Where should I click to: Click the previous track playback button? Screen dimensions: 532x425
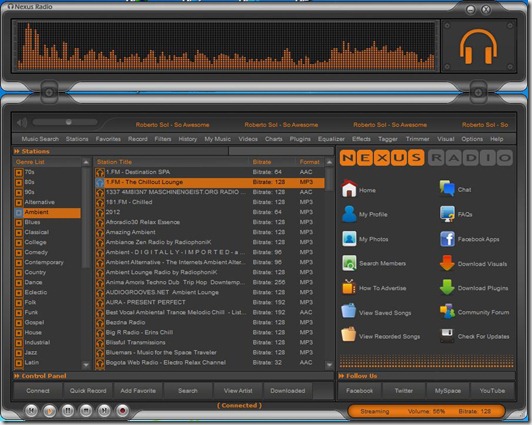31,411
